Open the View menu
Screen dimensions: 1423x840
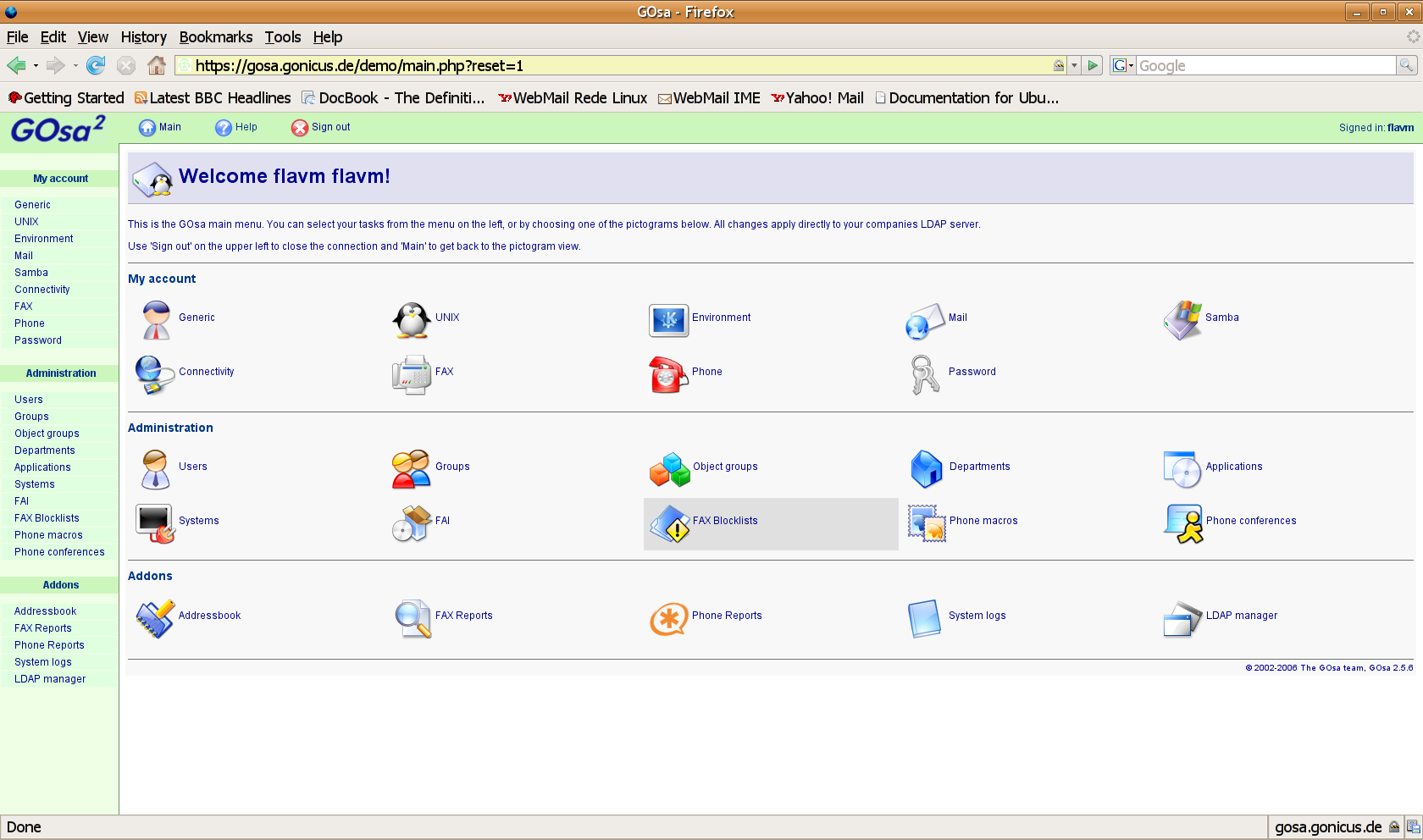(x=93, y=37)
